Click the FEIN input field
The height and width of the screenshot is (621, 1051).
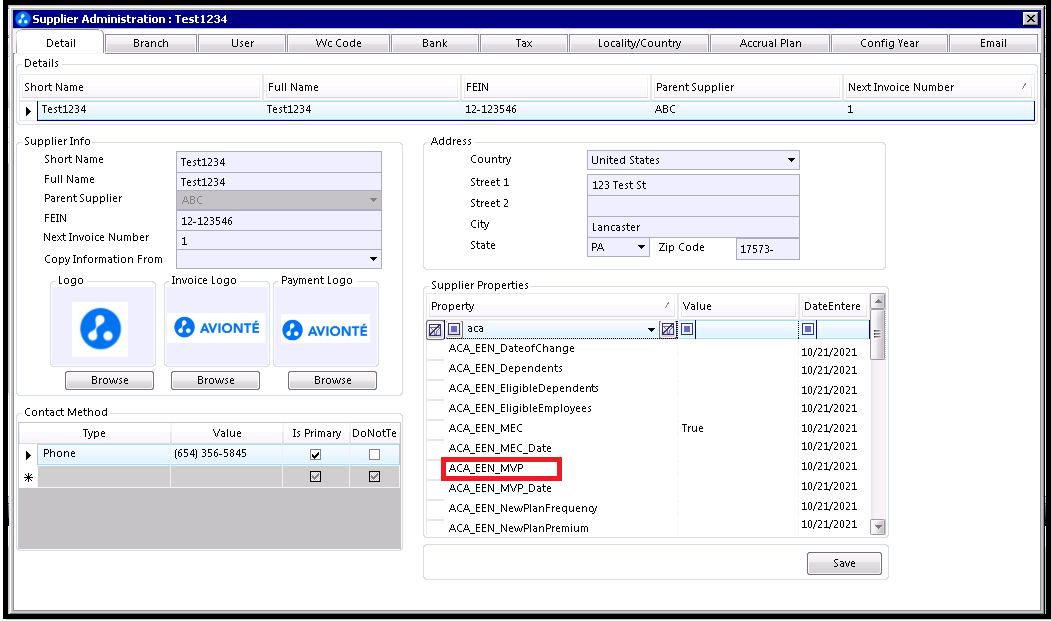[x=279, y=221]
